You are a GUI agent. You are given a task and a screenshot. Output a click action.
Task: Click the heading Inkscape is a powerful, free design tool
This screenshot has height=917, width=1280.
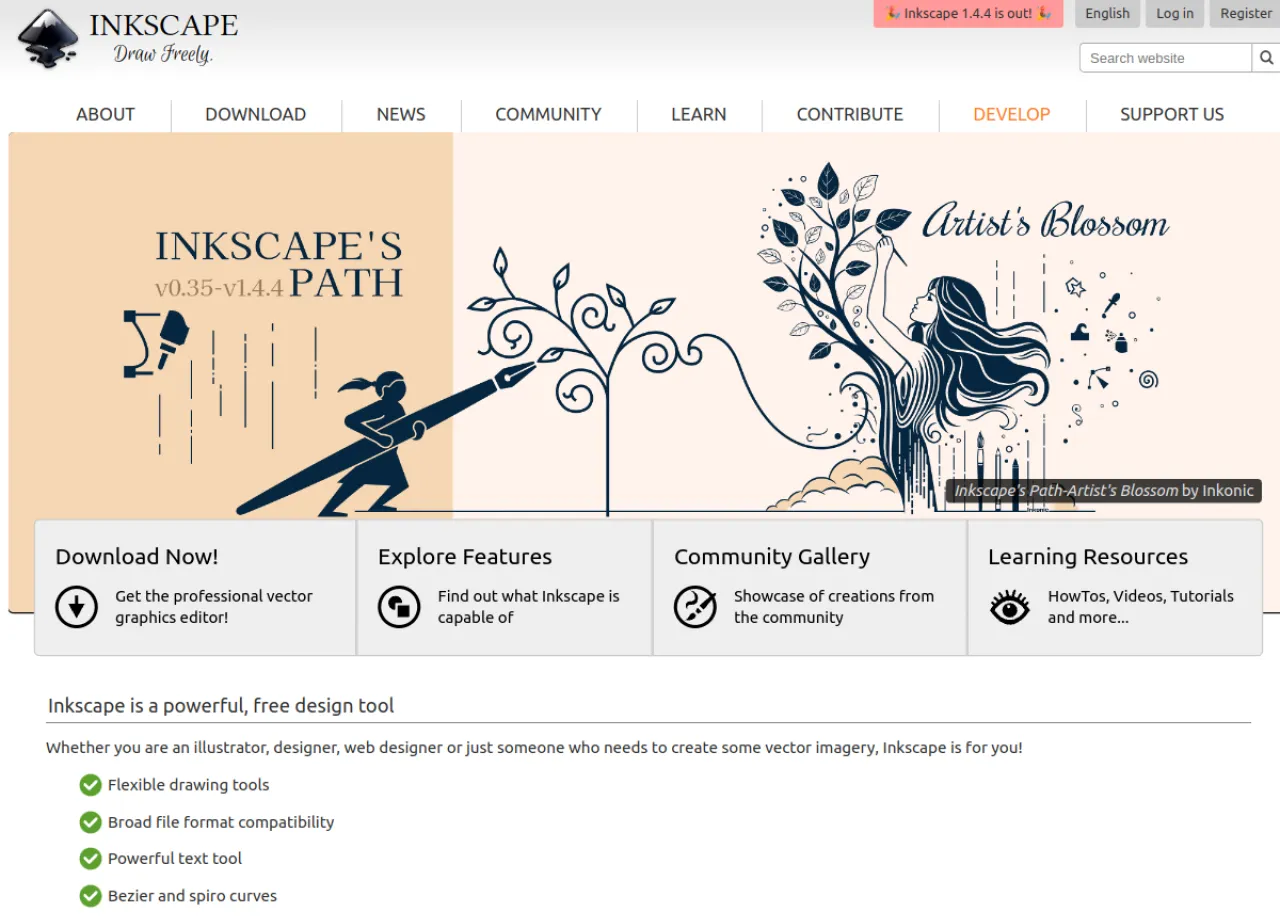pyautogui.click(x=221, y=705)
